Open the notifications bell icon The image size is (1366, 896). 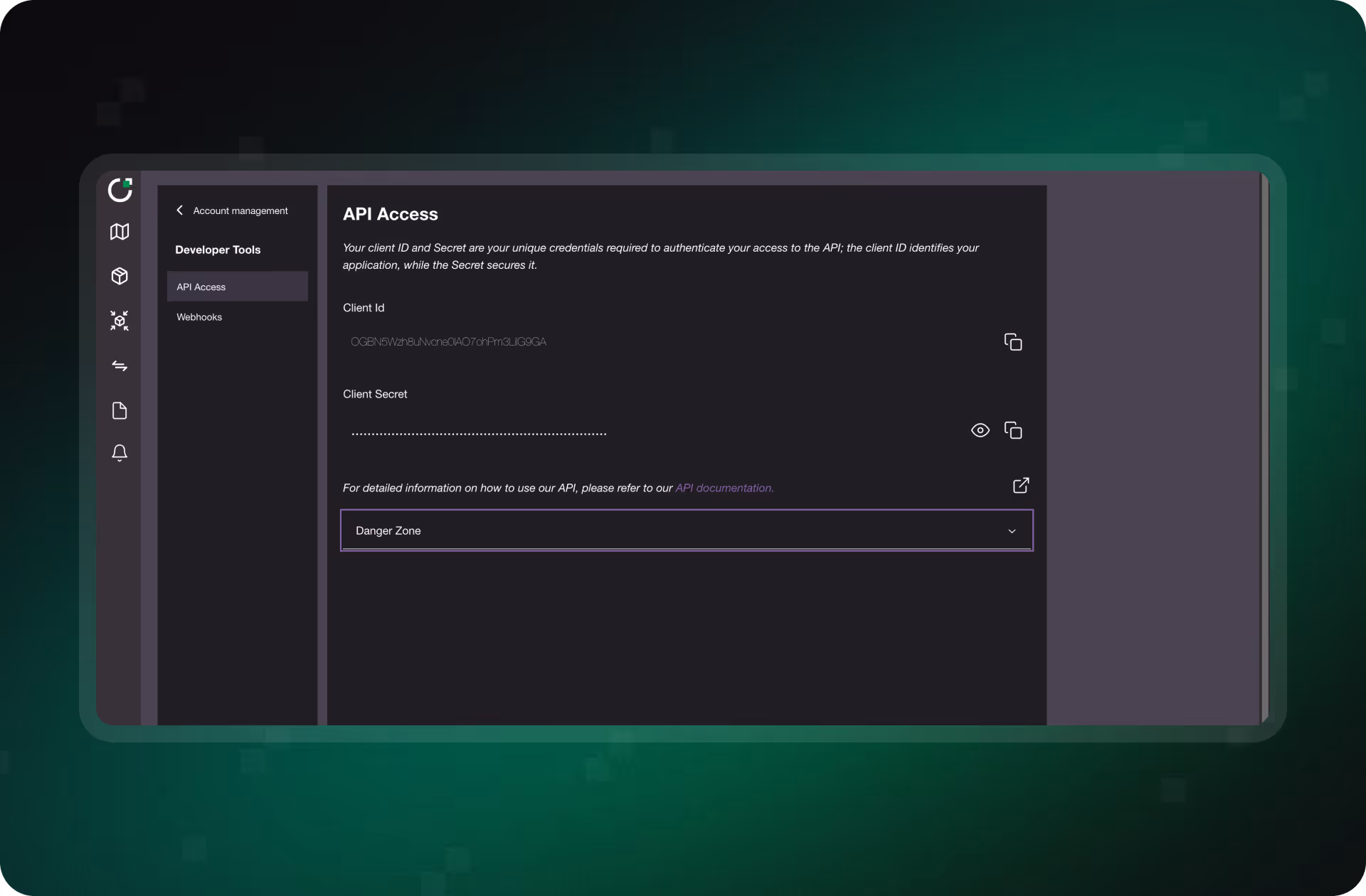point(120,453)
